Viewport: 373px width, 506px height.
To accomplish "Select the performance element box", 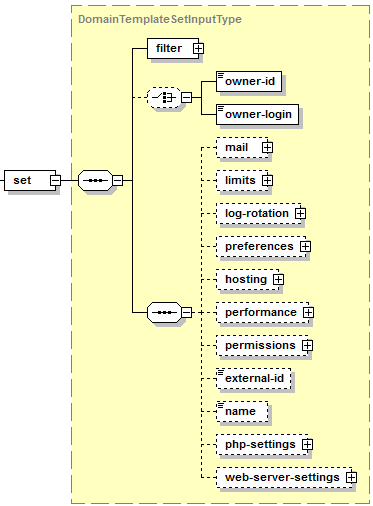I will (x=263, y=313).
